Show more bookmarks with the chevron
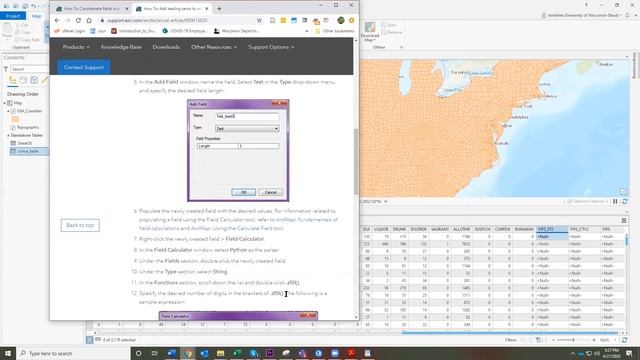The width and height of the screenshot is (640, 360). (x=307, y=31)
